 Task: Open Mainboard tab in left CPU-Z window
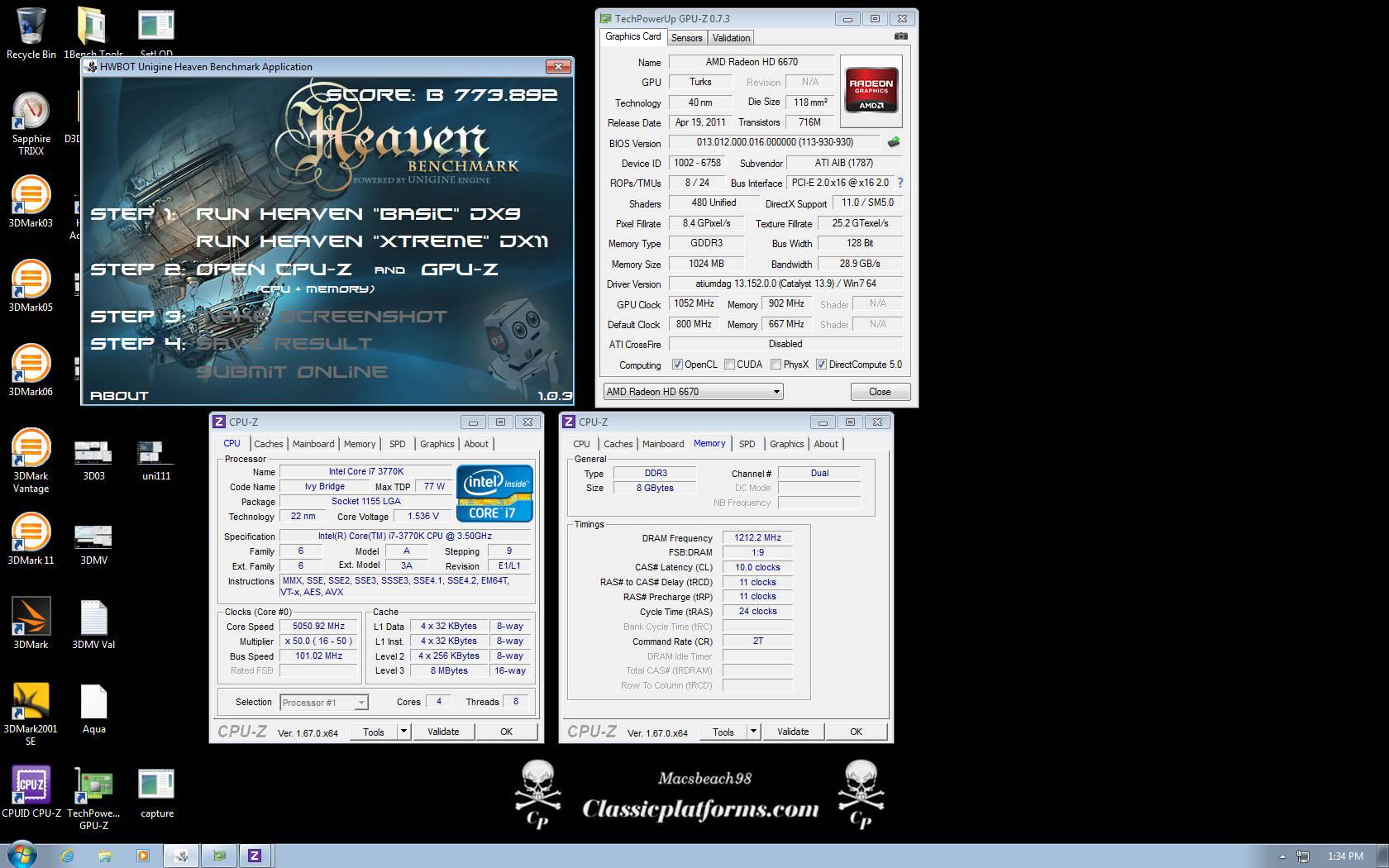click(313, 444)
